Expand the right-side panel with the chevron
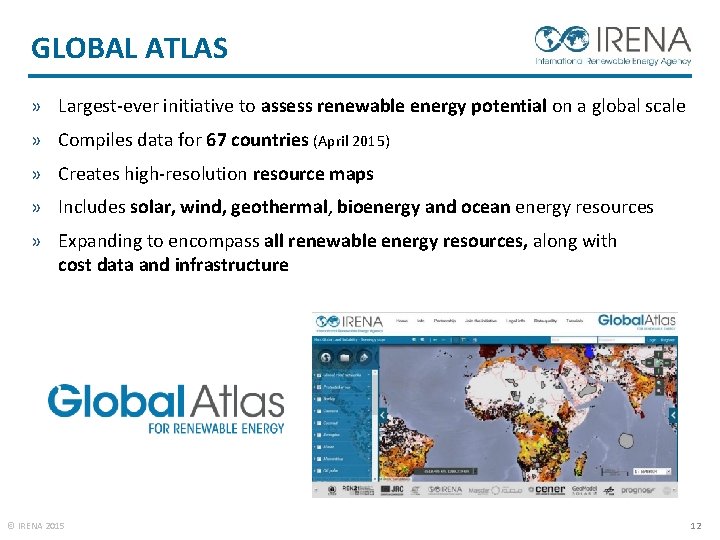The image size is (720, 540). click(673, 415)
